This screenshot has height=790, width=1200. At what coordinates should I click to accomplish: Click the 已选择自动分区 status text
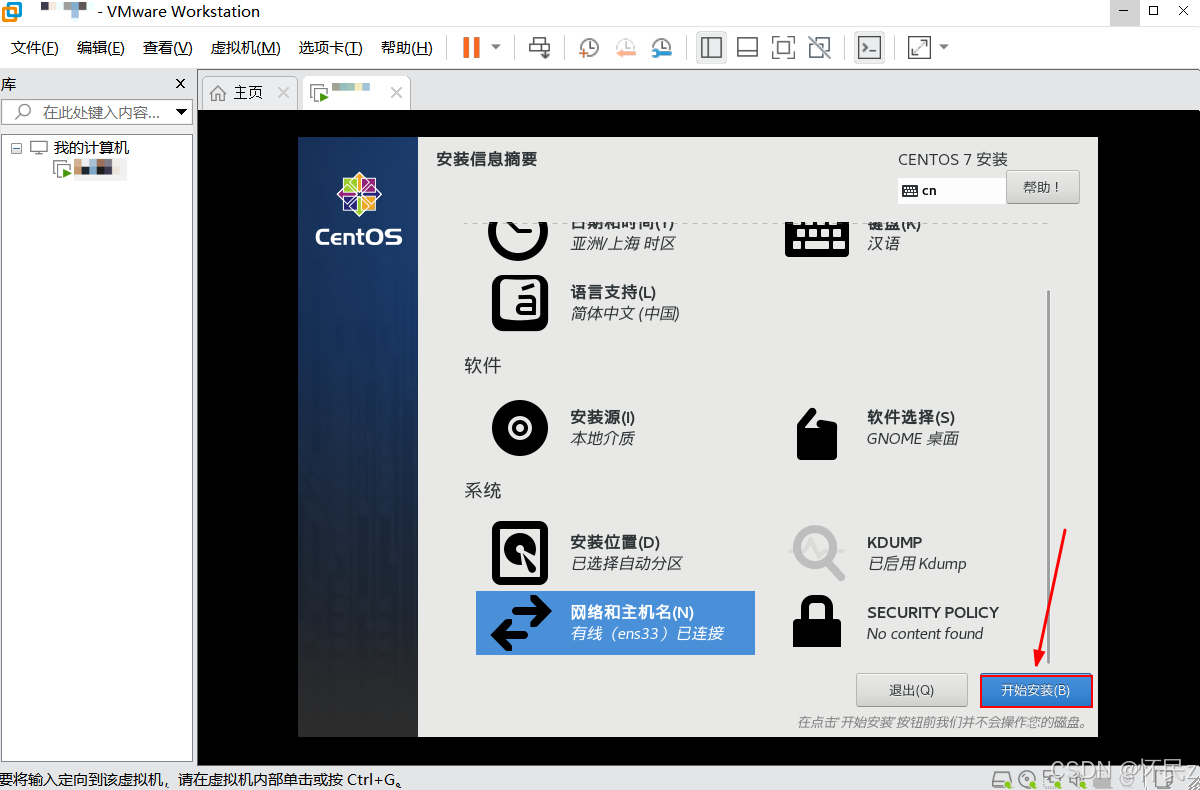point(626,563)
